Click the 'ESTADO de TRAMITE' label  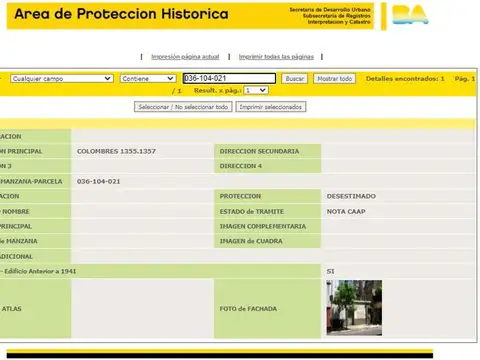[252, 211]
